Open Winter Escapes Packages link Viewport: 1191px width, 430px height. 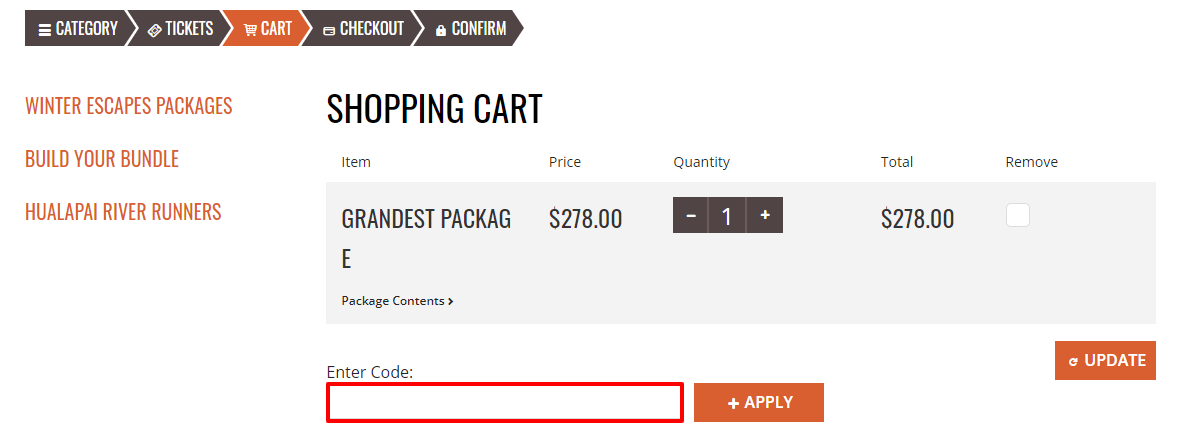[x=128, y=106]
